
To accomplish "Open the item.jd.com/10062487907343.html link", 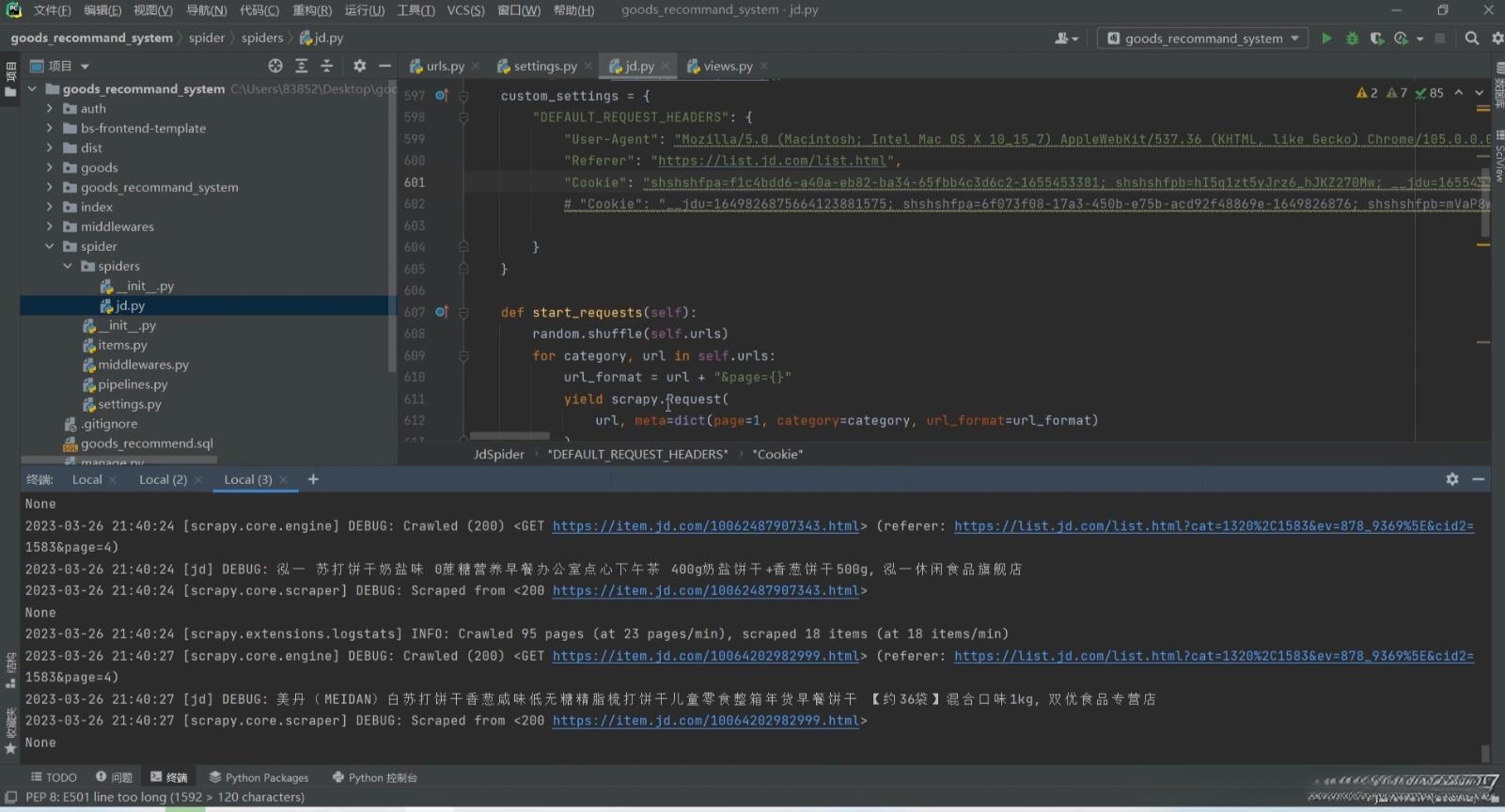I will [705, 526].
